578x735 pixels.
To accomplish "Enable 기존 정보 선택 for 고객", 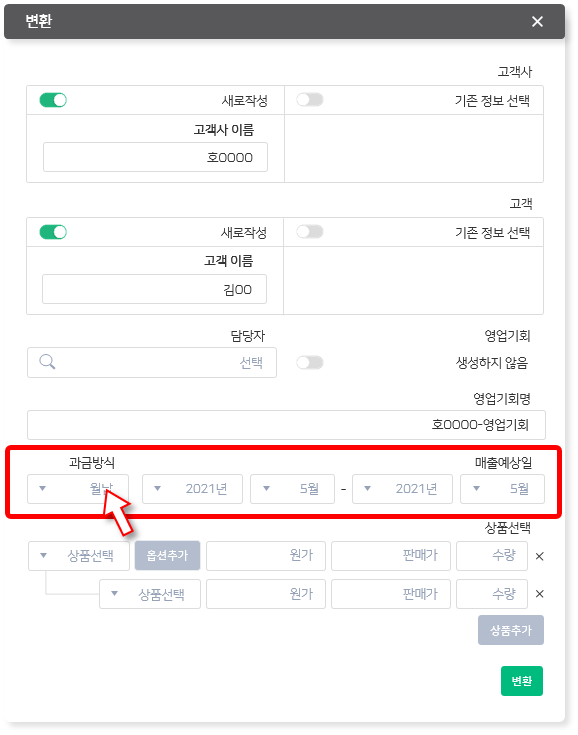I will click(x=310, y=232).
